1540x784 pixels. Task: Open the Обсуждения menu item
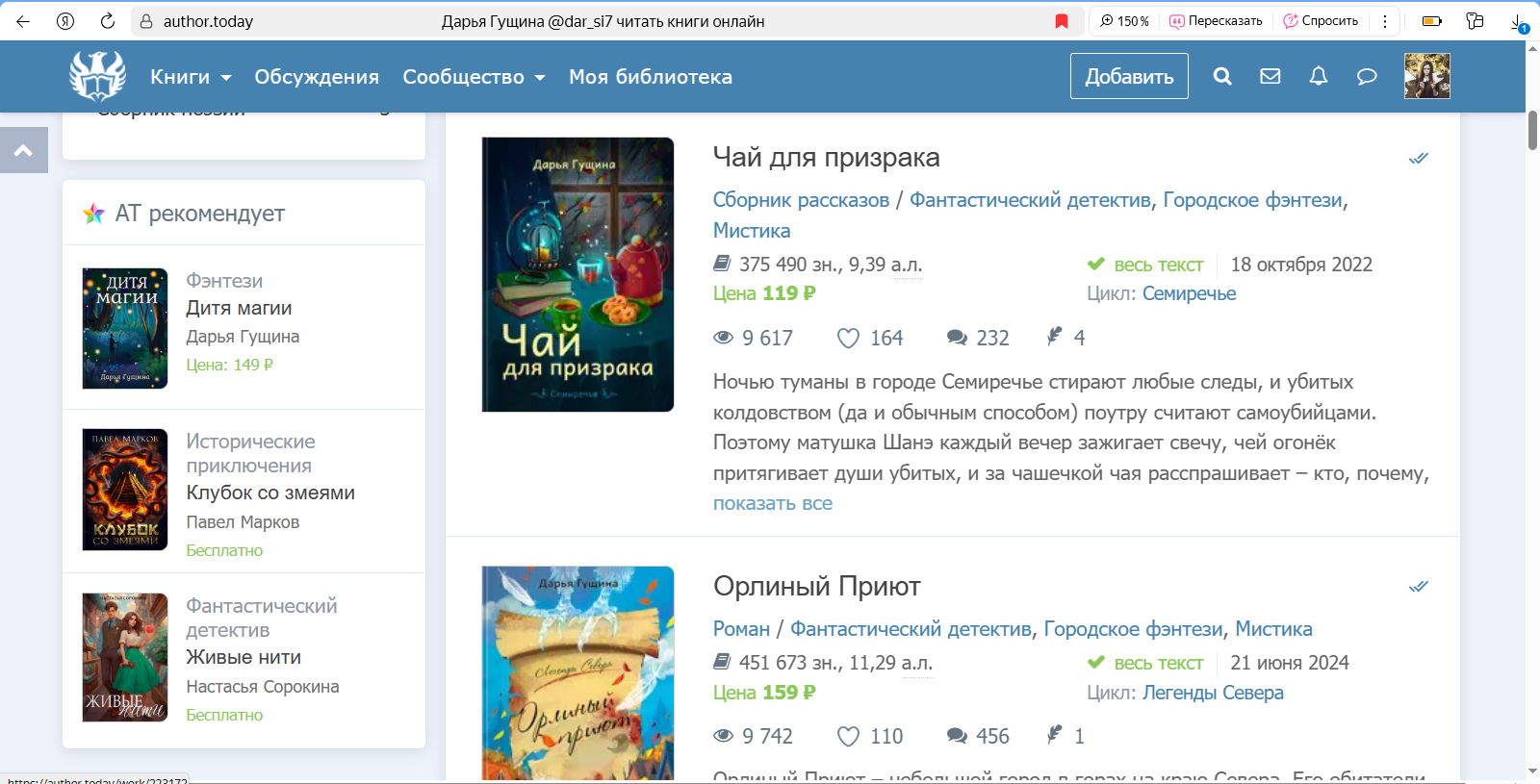[x=317, y=77]
